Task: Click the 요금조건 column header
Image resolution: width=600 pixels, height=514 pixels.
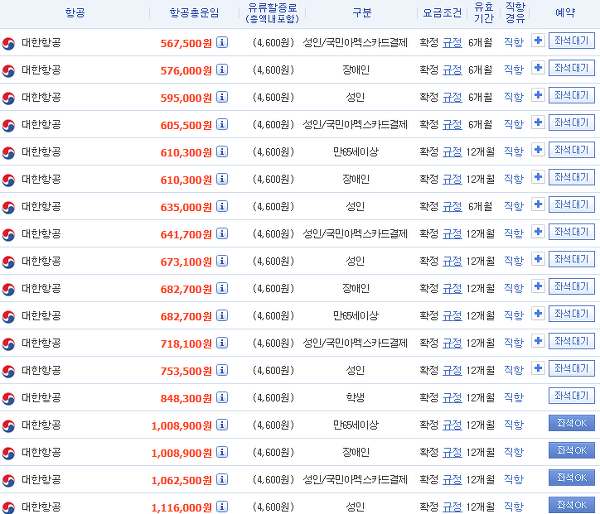Action: click(x=442, y=13)
